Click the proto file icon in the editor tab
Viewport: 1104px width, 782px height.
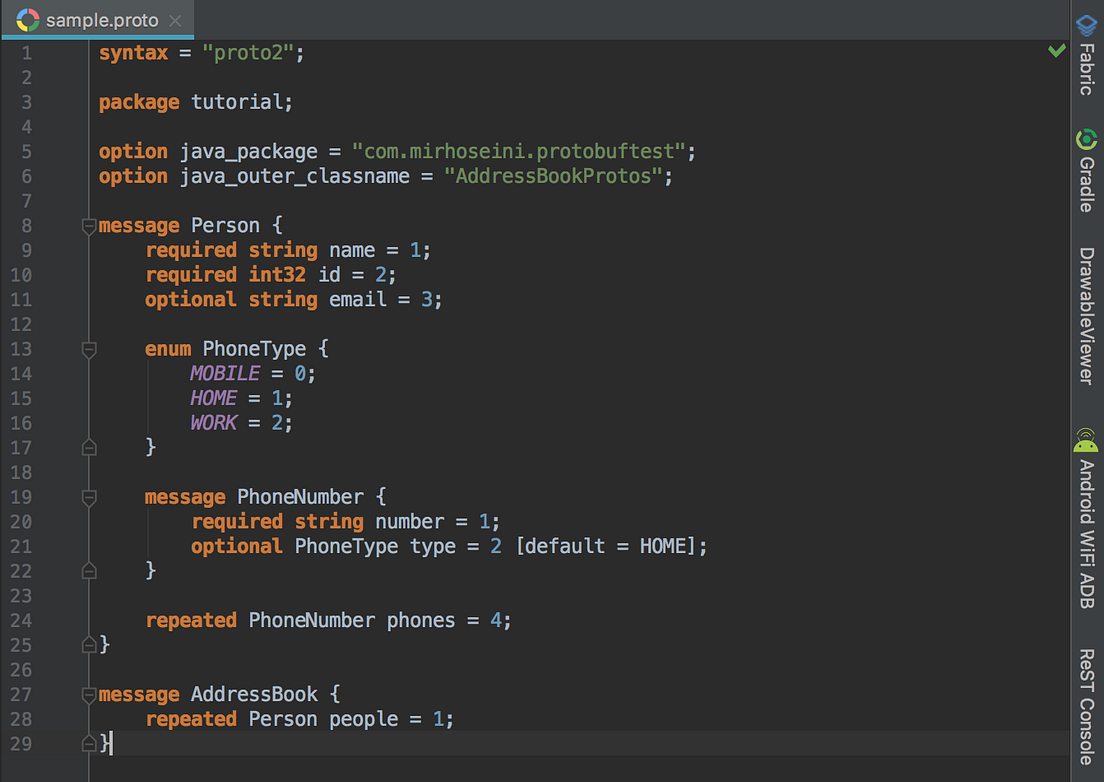tap(27, 19)
